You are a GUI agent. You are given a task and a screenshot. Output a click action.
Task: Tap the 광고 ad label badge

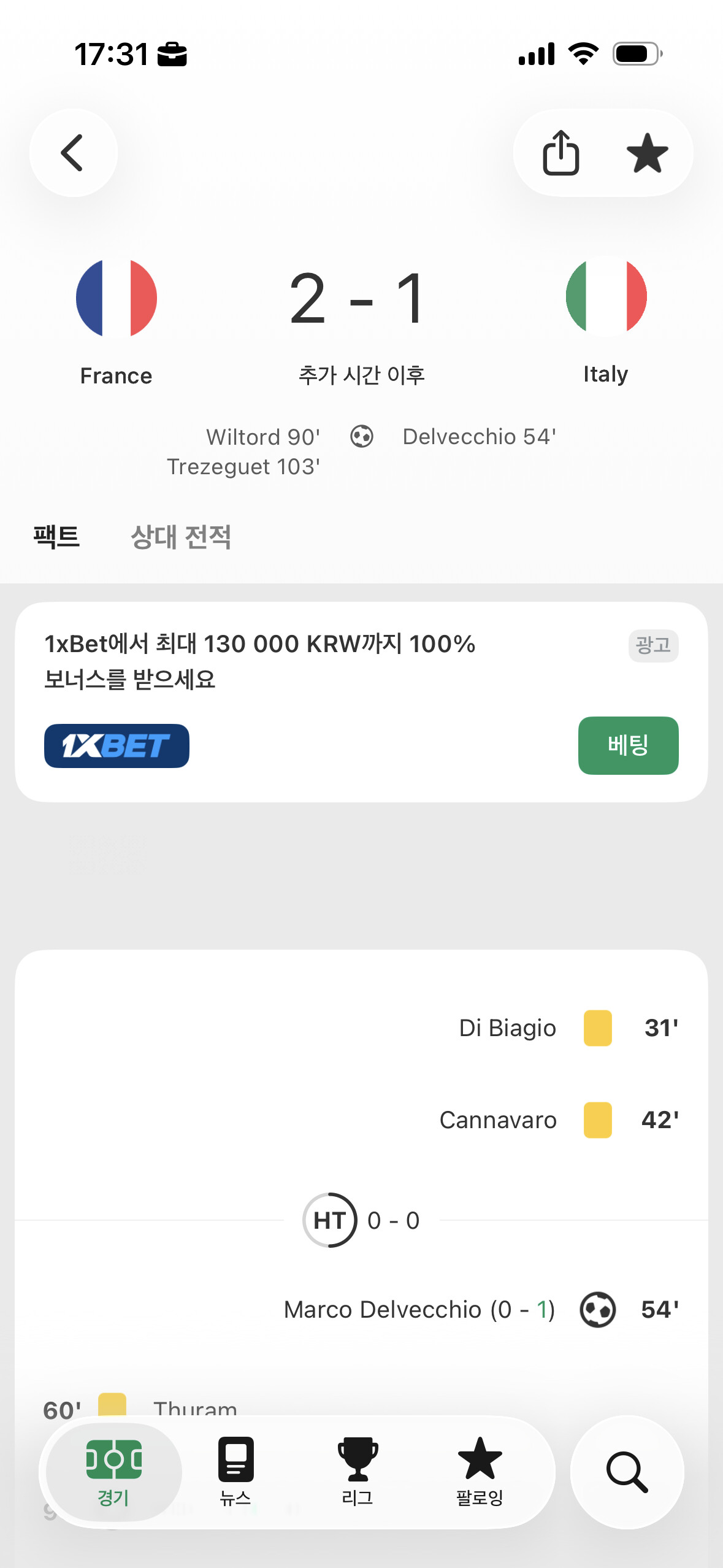coord(653,645)
